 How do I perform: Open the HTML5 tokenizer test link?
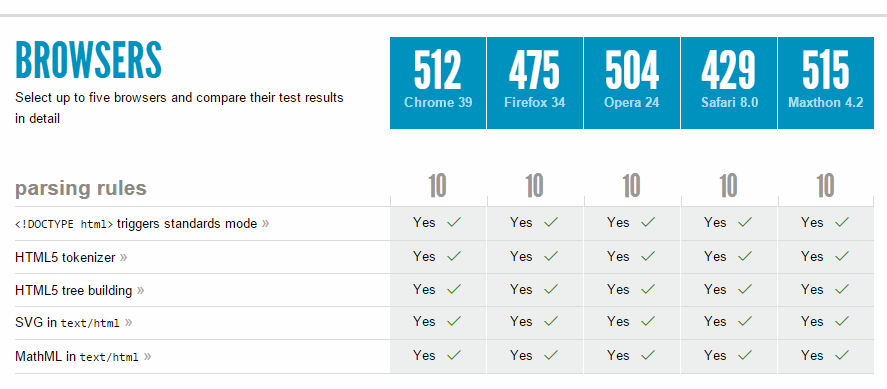coord(65,258)
